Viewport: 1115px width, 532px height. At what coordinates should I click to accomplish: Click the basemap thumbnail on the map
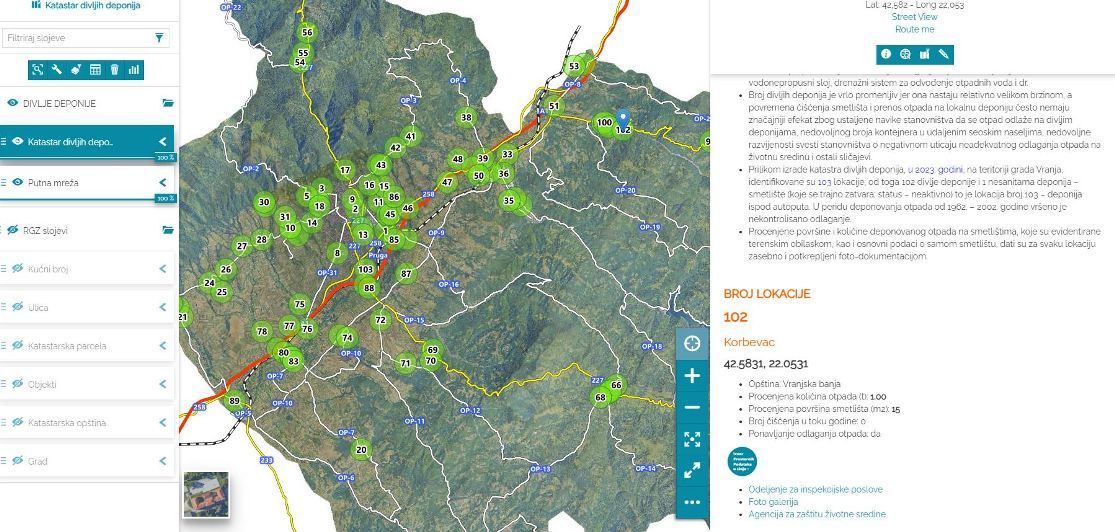[206, 494]
